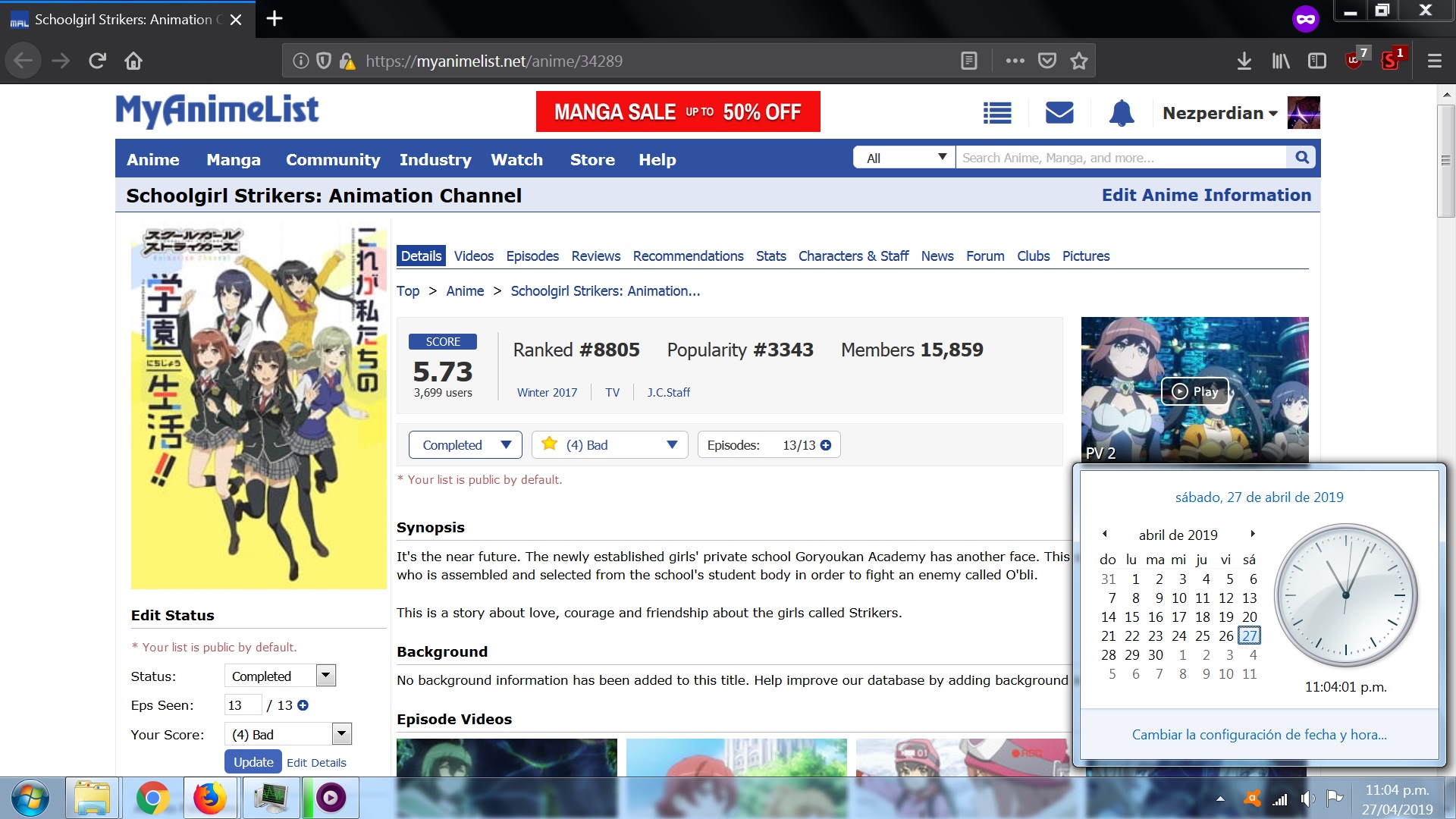
Task: Click the Eps Seen input box
Action: (243, 705)
